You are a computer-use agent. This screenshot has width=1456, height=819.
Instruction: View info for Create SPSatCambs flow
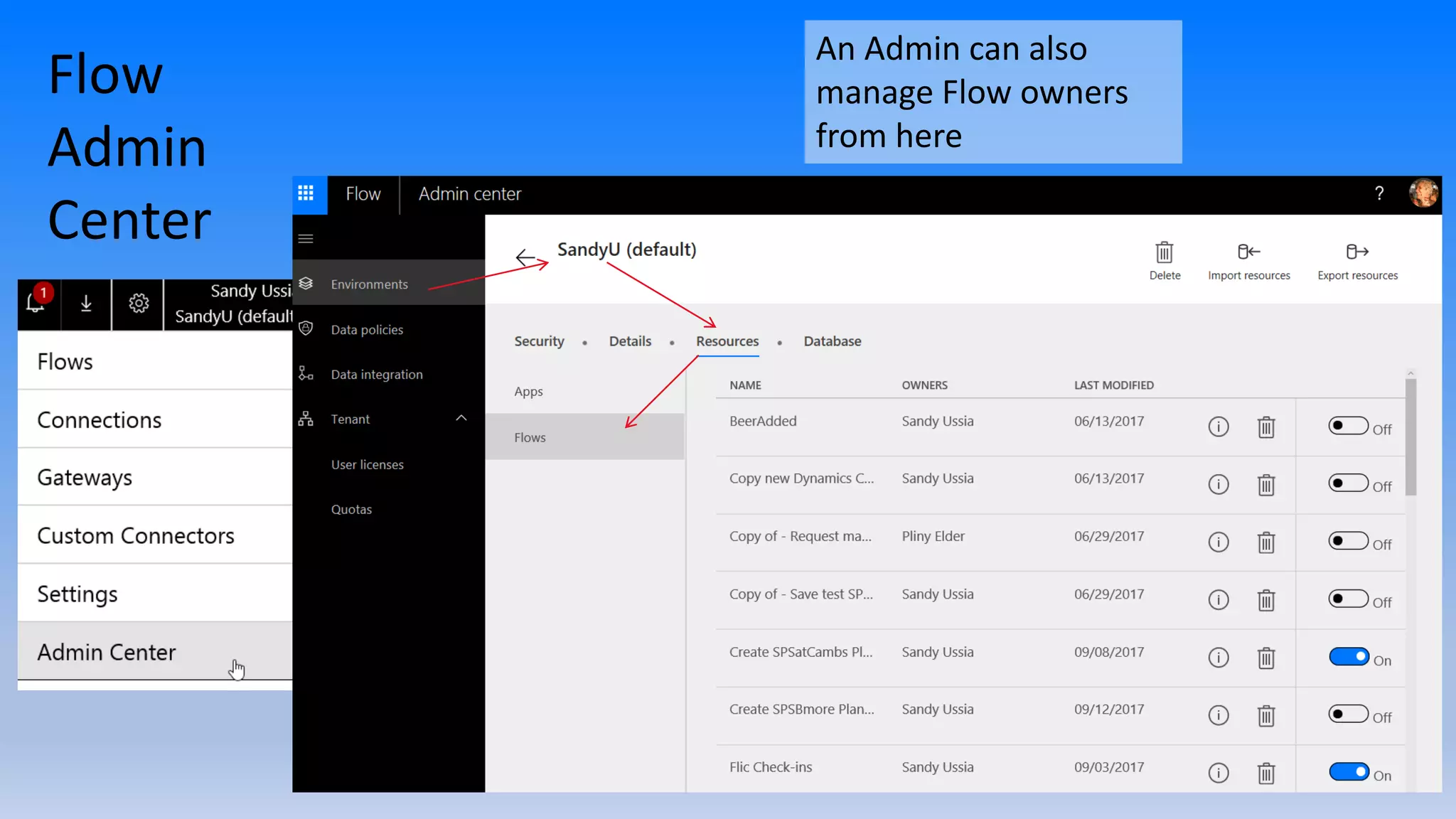[x=1219, y=658]
